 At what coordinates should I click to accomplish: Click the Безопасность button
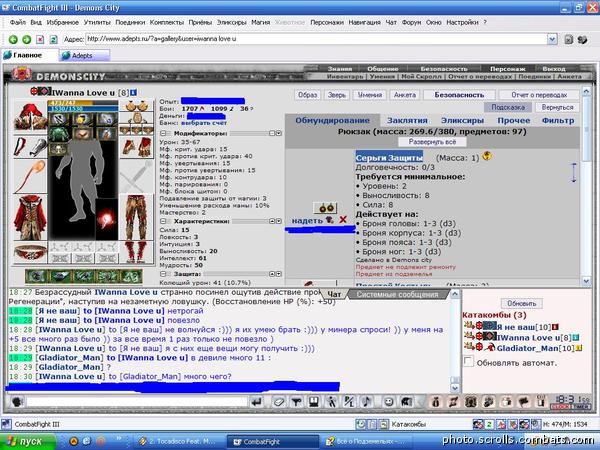click(x=459, y=95)
